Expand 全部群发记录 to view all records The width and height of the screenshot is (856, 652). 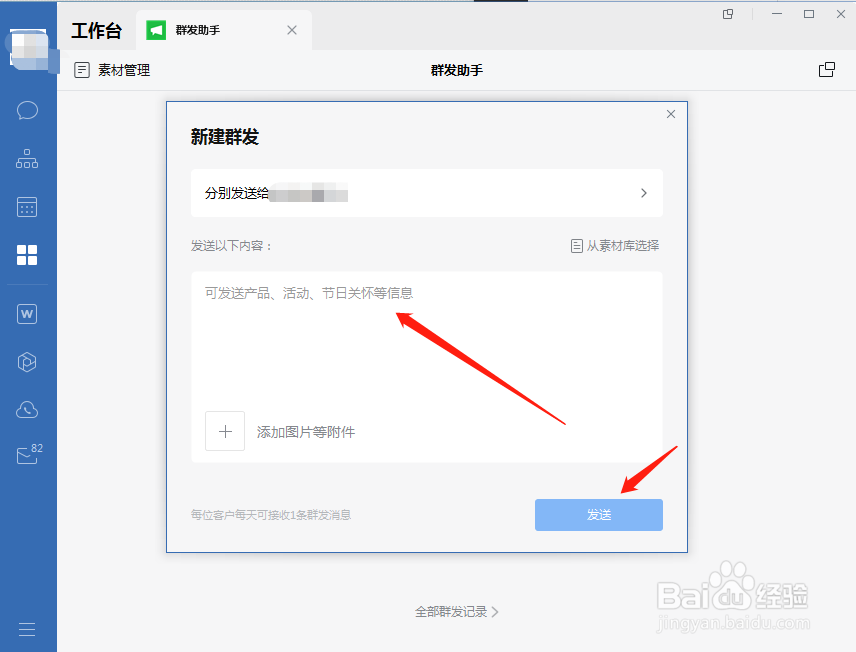tap(458, 611)
